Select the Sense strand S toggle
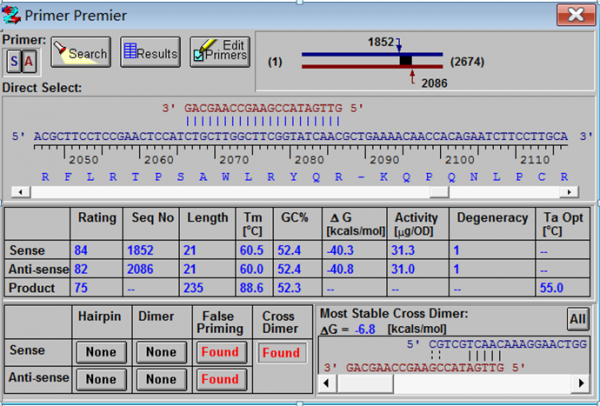Screen dimensions: 600x406 [14, 62]
